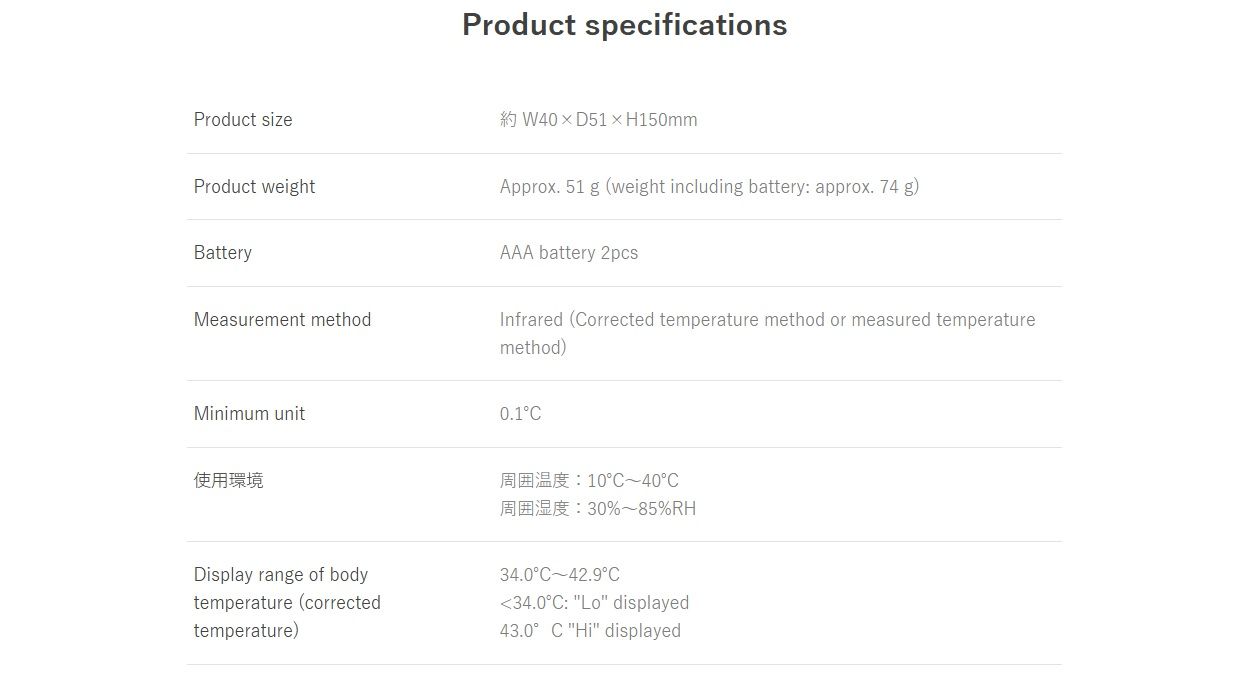Click the Product specifications heading
This screenshot has width=1243, height=681.
tap(624, 25)
